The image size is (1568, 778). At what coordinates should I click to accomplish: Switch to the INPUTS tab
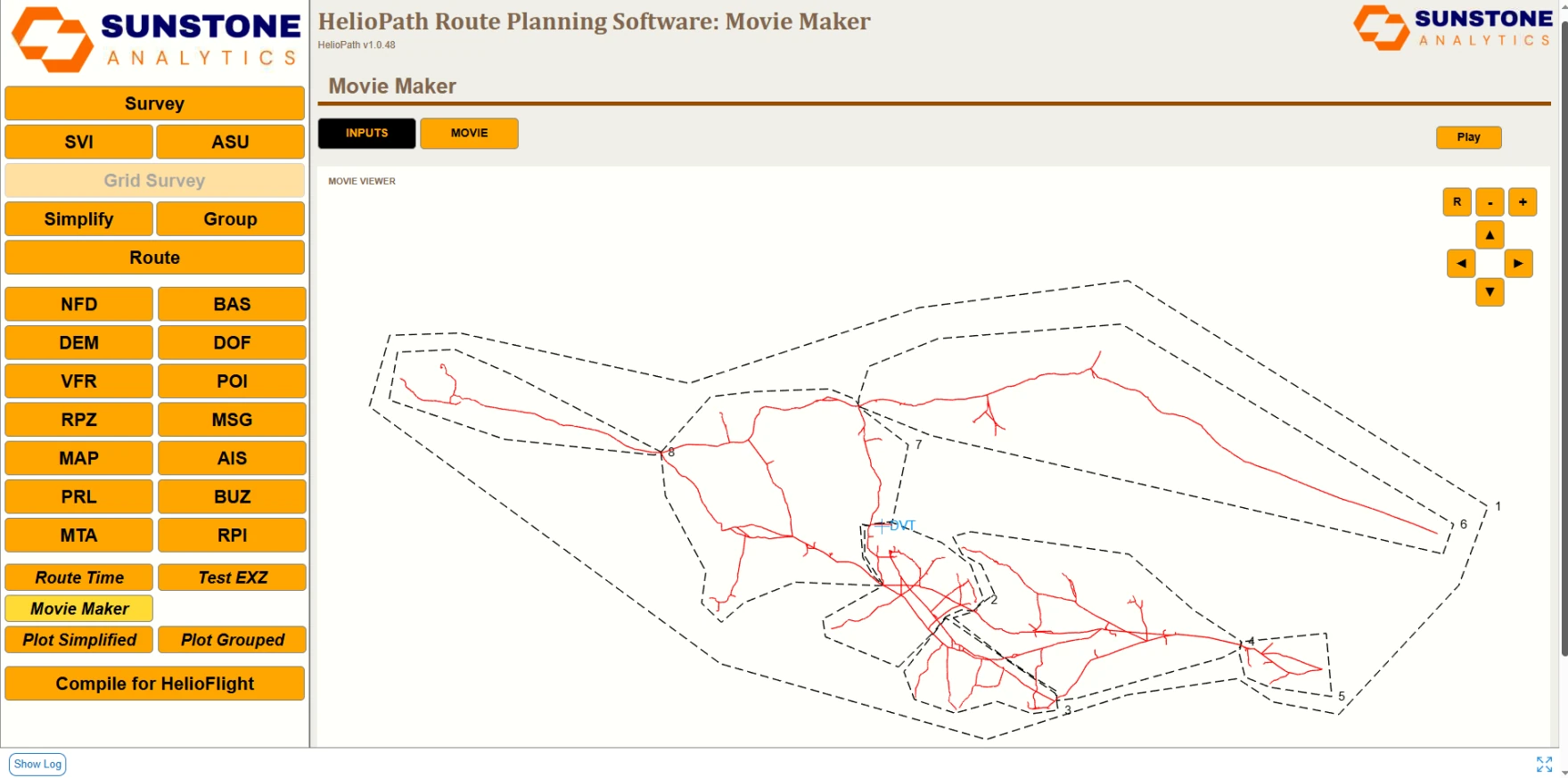(x=366, y=134)
